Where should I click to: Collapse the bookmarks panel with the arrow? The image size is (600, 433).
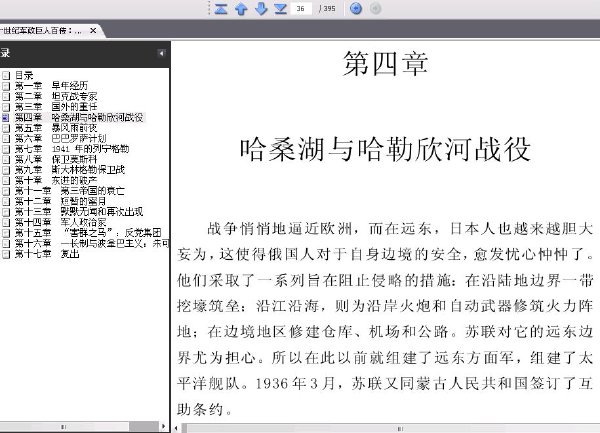(161, 53)
